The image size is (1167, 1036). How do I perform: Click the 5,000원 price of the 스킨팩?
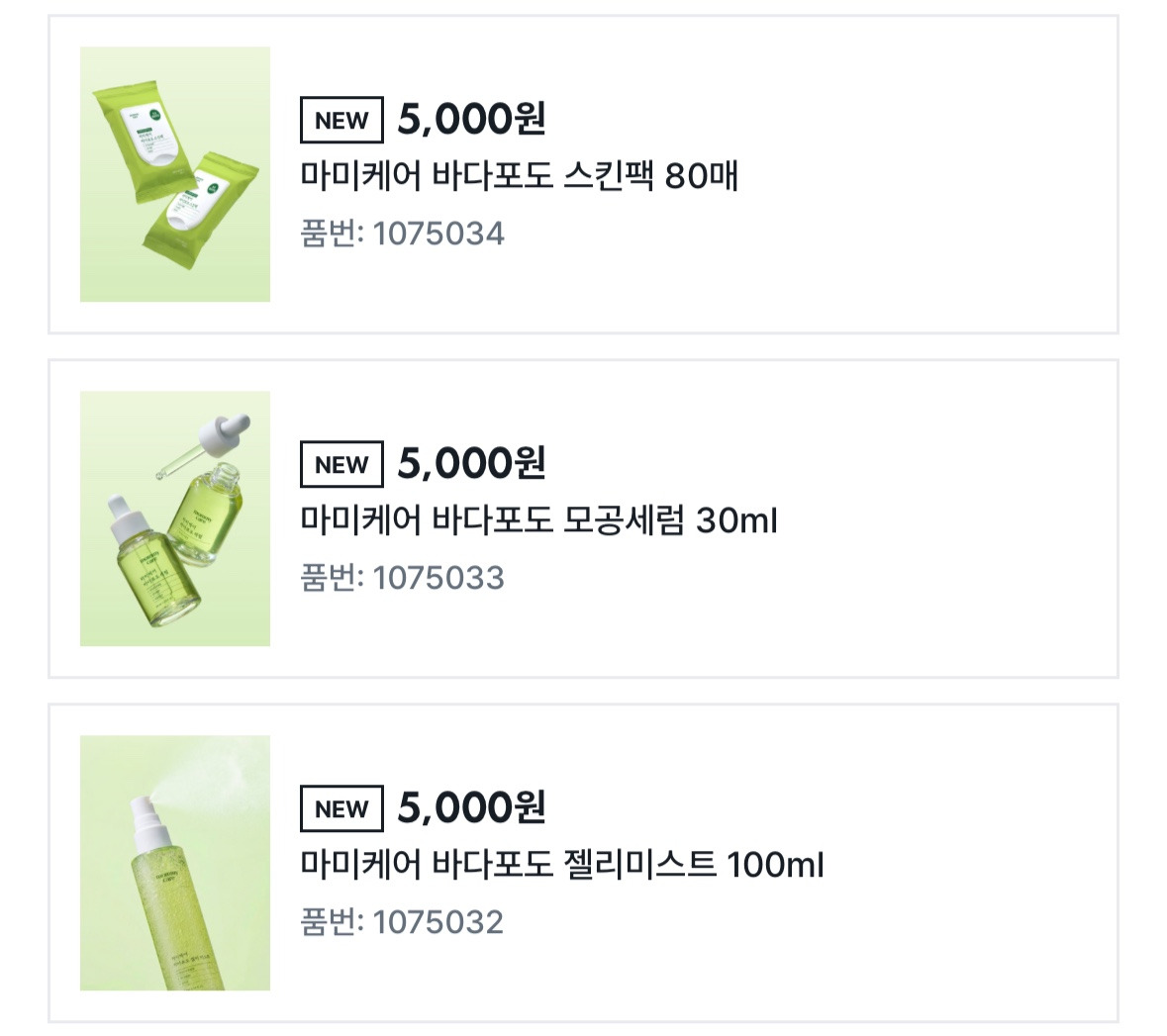click(x=472, y=119)
